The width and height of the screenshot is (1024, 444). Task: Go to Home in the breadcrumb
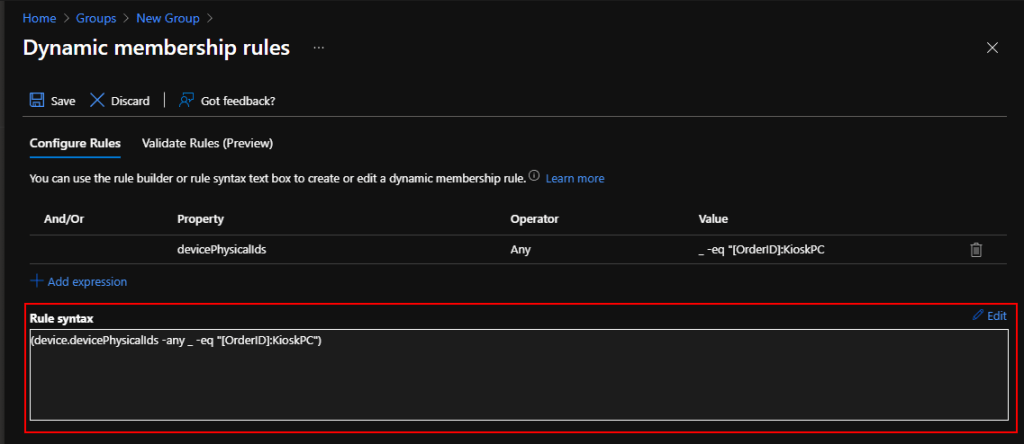tap(39, 17)
